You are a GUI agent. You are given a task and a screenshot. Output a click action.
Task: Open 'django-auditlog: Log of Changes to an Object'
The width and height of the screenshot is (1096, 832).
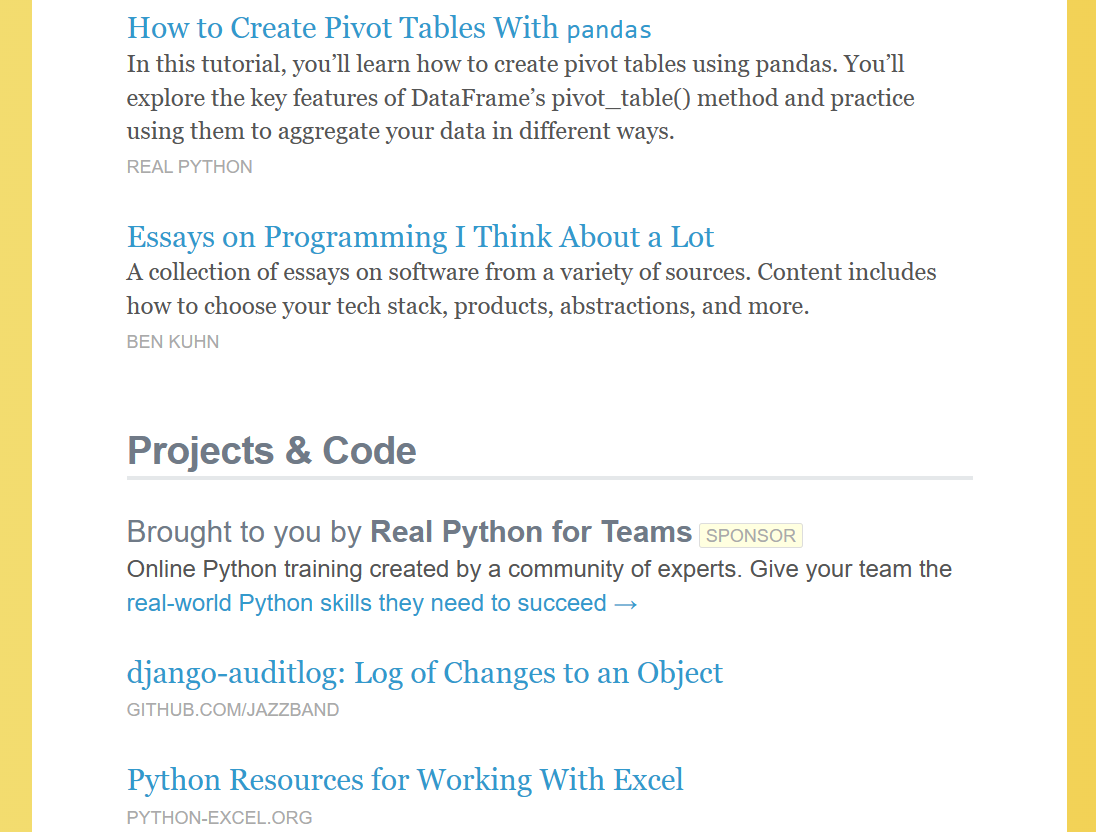[424, 673]
